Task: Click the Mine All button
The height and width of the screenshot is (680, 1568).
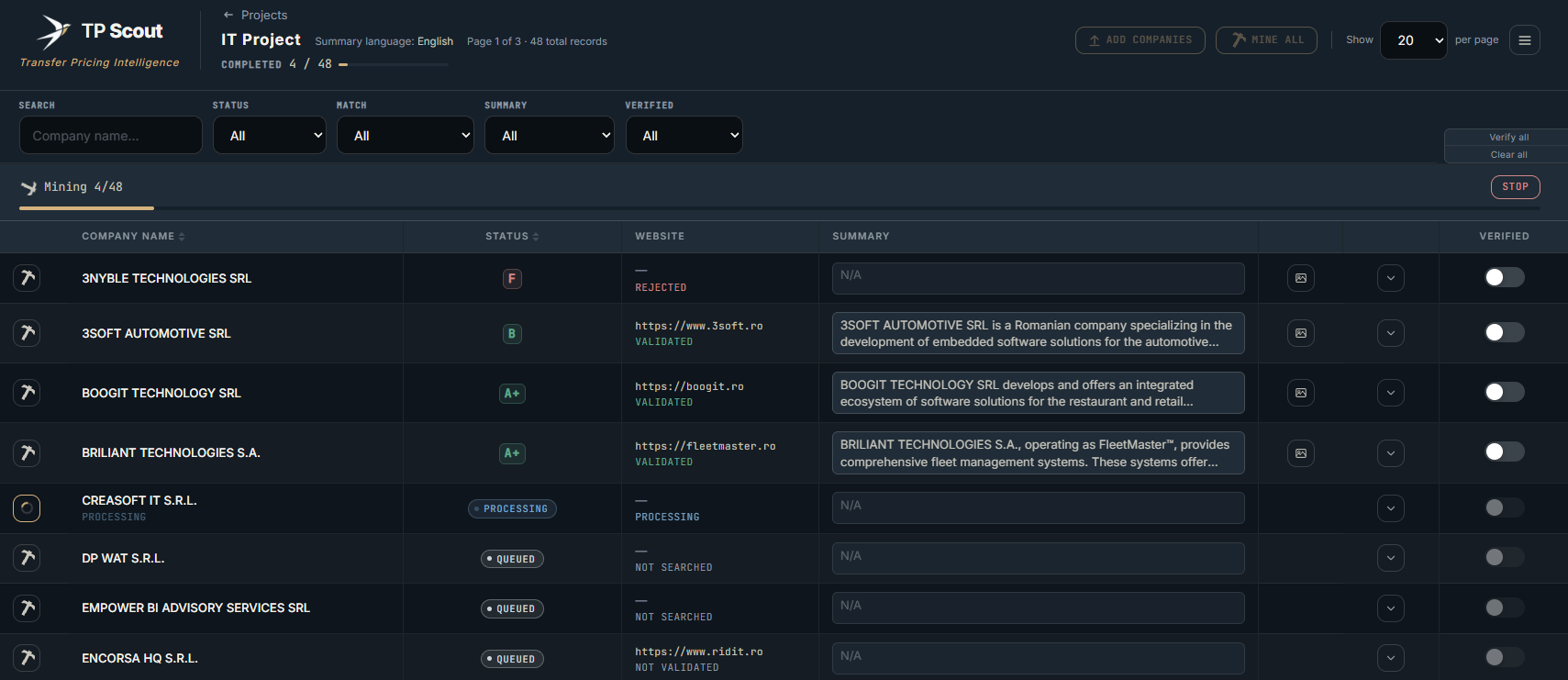Action: tap(1266, 40)
